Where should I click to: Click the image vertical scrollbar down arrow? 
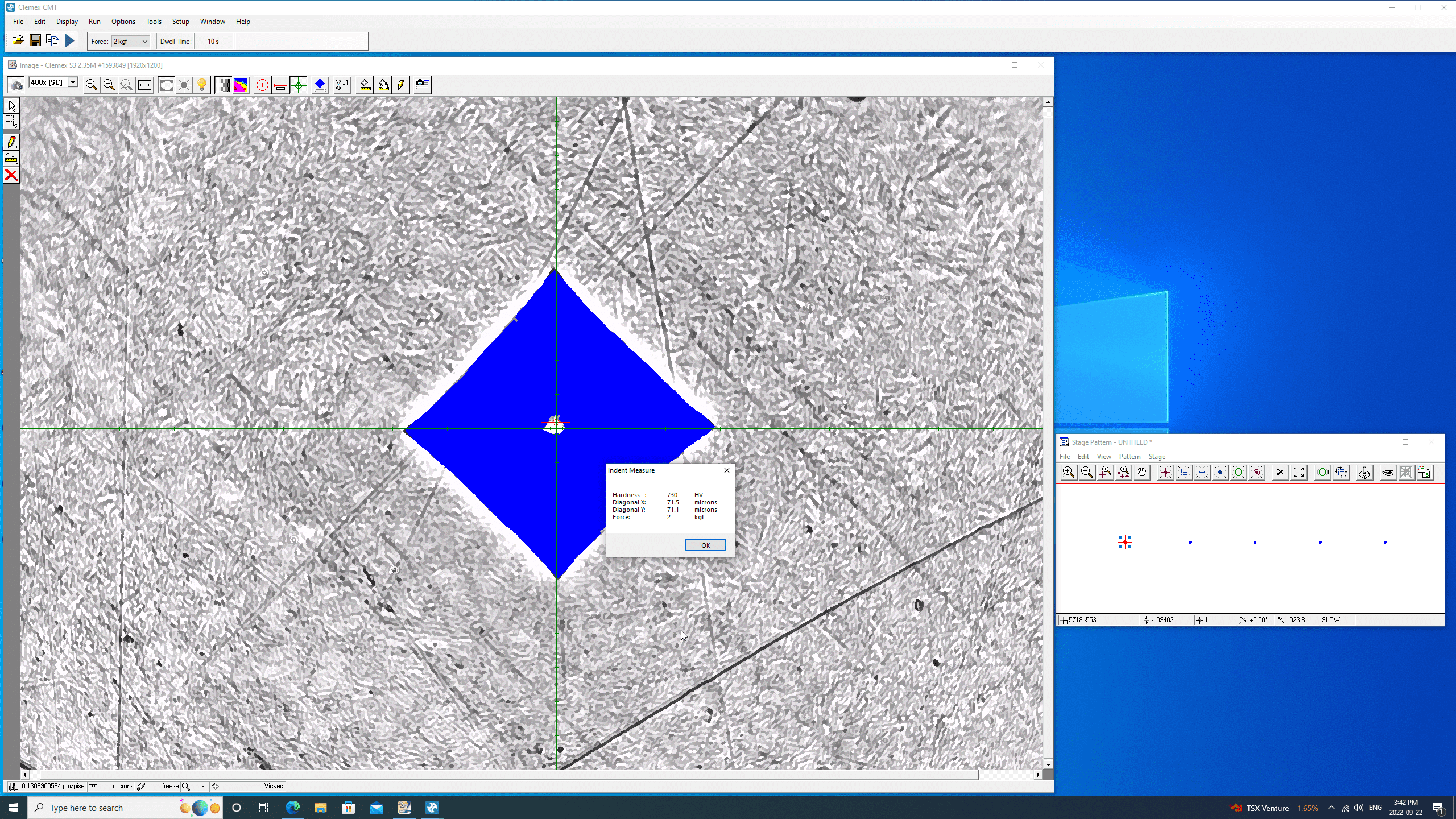click(x=1048, y=764)
